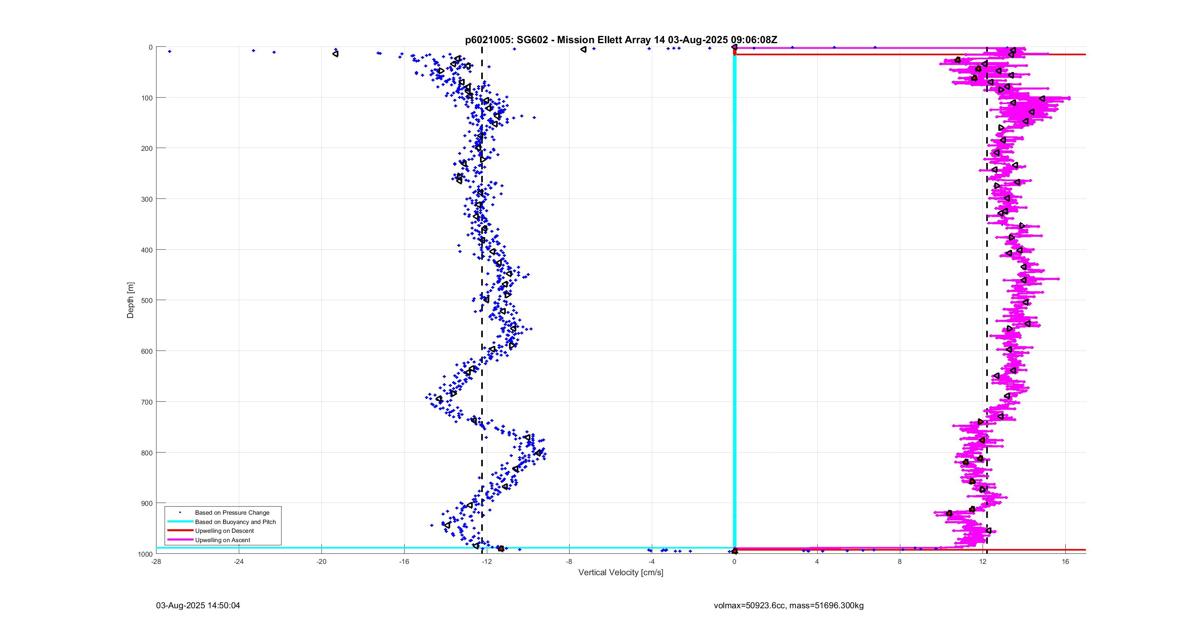This screenshot has width=1200, height=622.
Task: Click the dark red line sample in the legend
Action: point(180,530)
